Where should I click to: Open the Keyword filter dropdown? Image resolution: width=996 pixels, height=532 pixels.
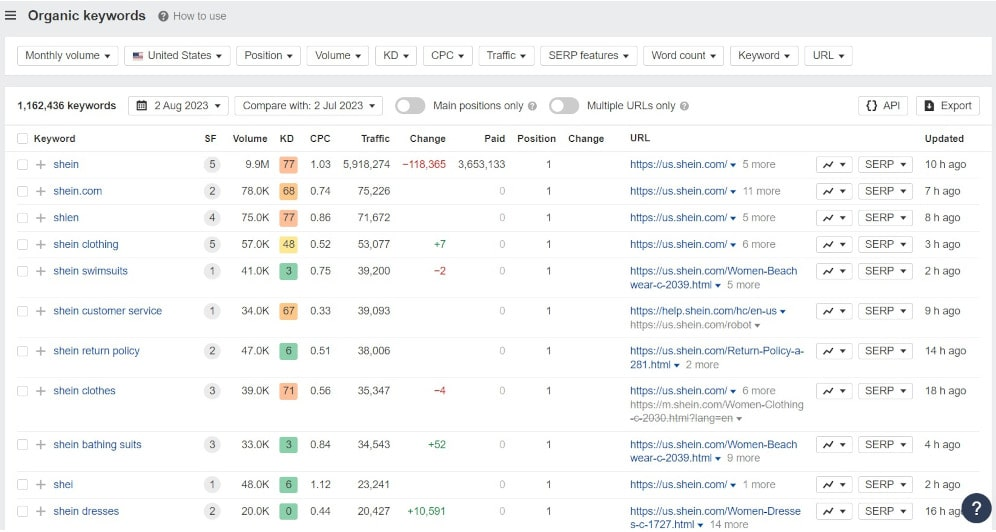click(x=764, y=56)
